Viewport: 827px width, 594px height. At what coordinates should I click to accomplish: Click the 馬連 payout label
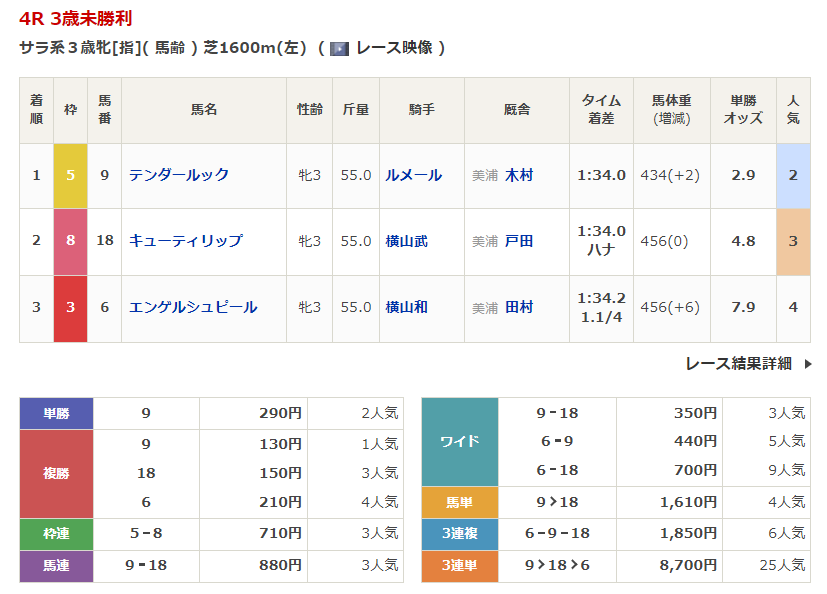click(56, 565)
